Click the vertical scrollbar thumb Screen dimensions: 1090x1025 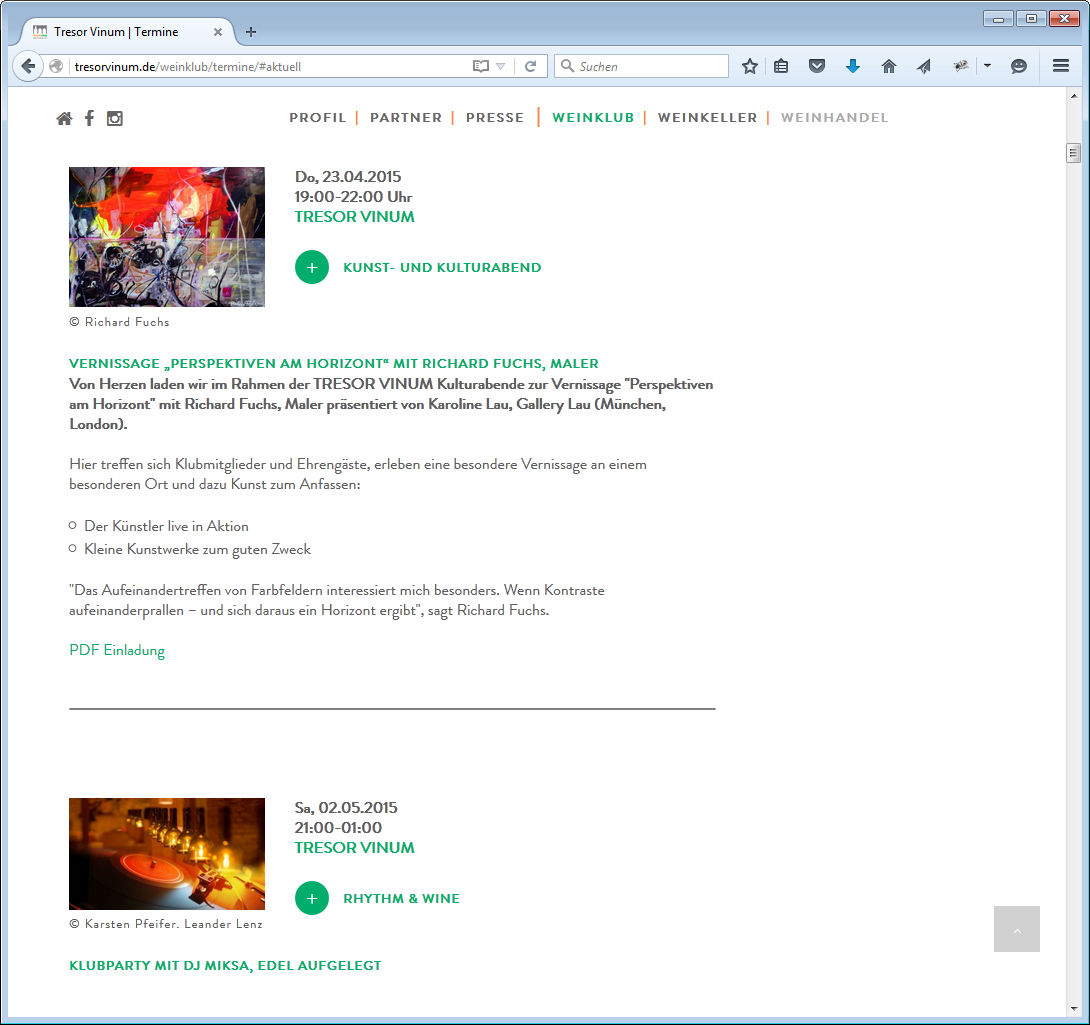pyautogui.click(x=1073, y=152)
